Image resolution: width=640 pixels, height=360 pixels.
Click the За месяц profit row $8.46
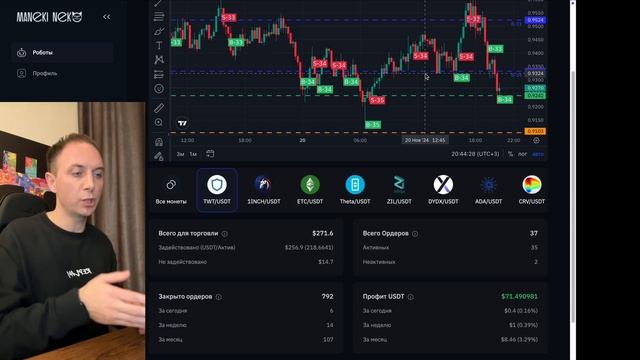[450, 339]
